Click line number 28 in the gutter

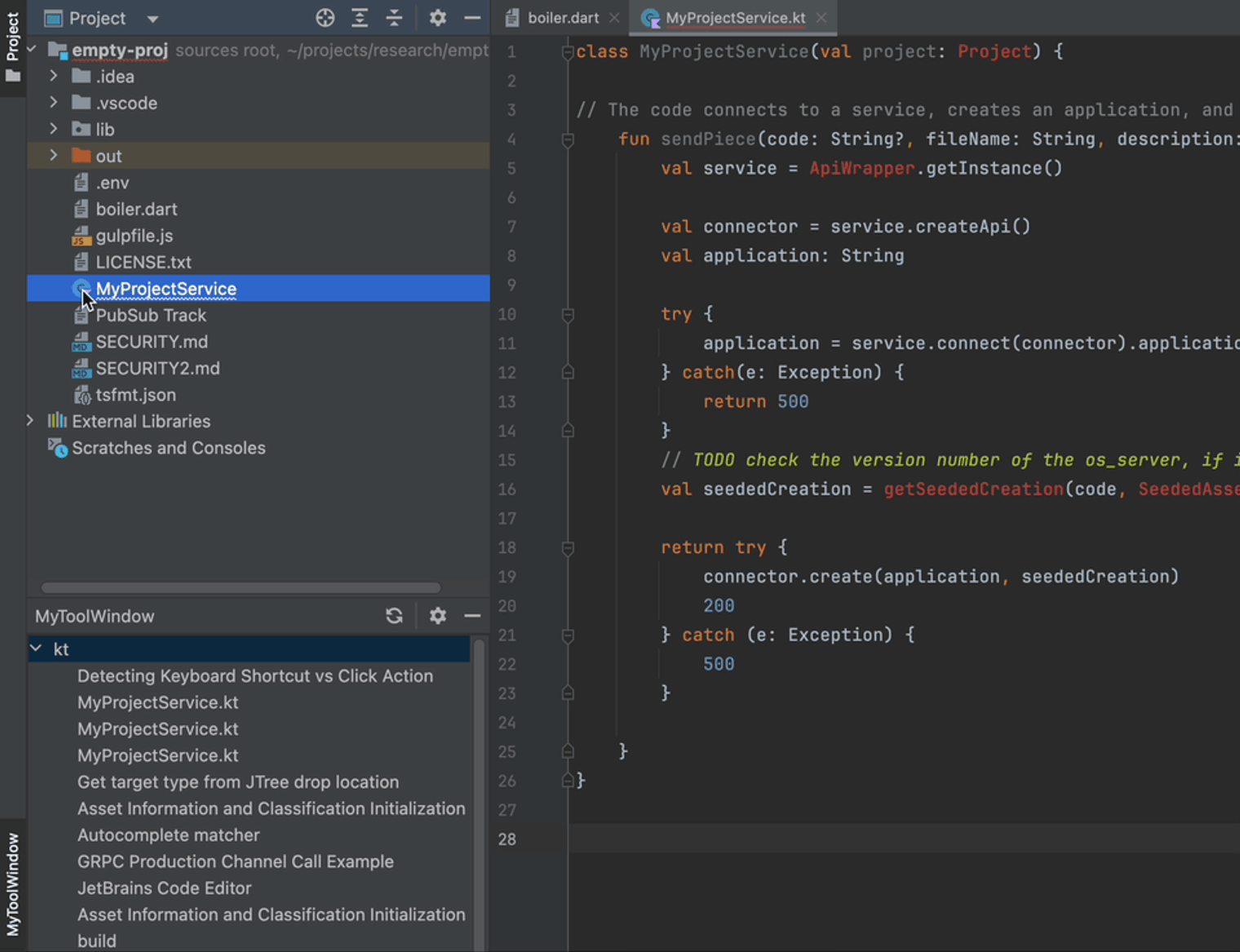tap(507, 839)
